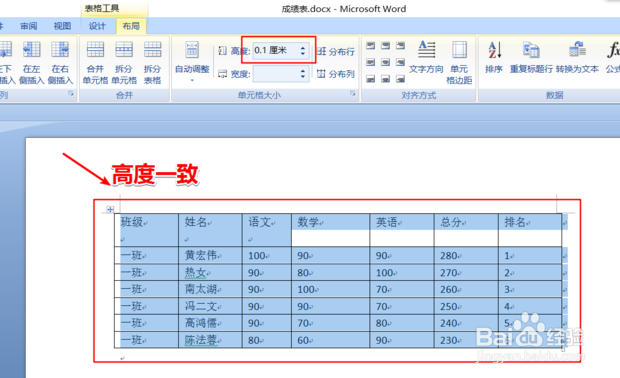620x378 pixels.
Task: Align text bottom center icon
Action: 386,79
